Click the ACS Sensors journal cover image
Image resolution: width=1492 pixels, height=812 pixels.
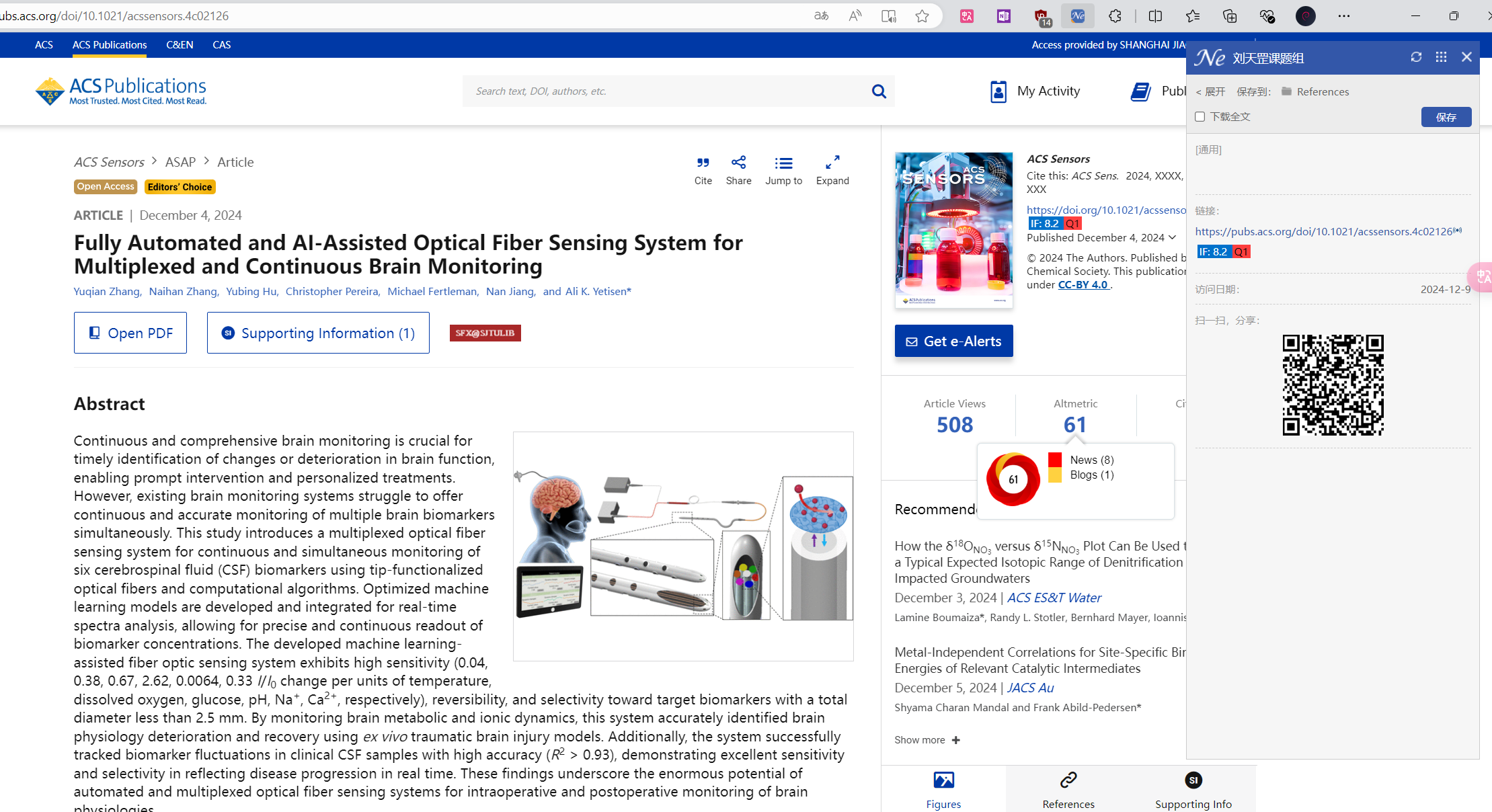tap(953, 230)
